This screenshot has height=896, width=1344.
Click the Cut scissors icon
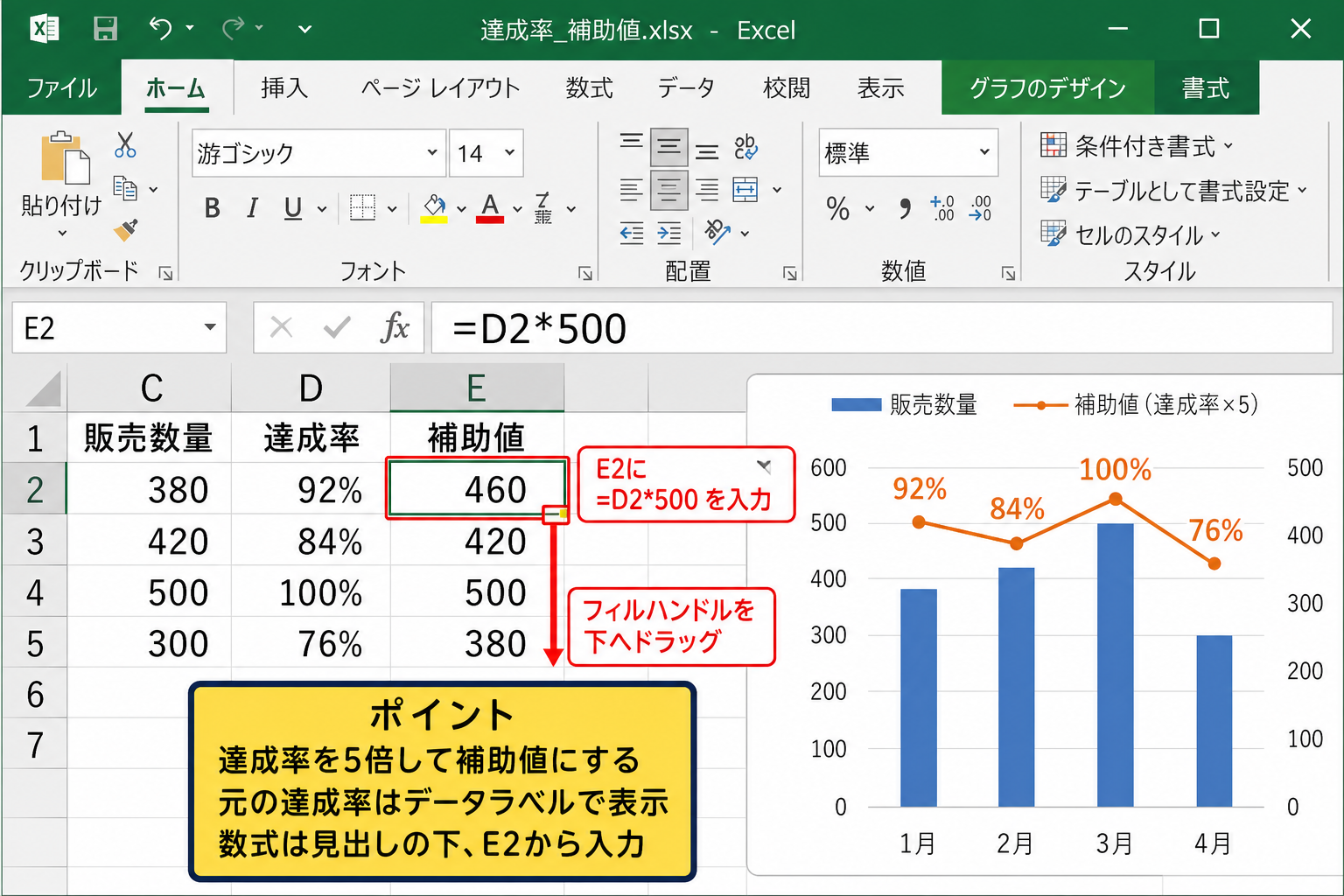click(x=125, y=144)
